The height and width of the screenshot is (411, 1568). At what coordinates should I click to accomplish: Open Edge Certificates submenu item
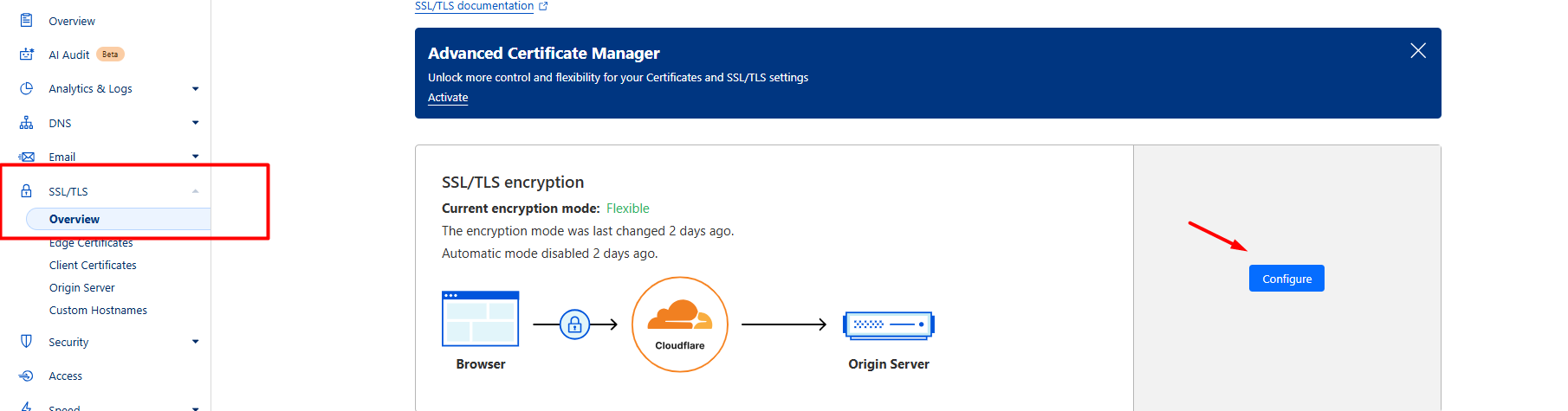(91, 243)
